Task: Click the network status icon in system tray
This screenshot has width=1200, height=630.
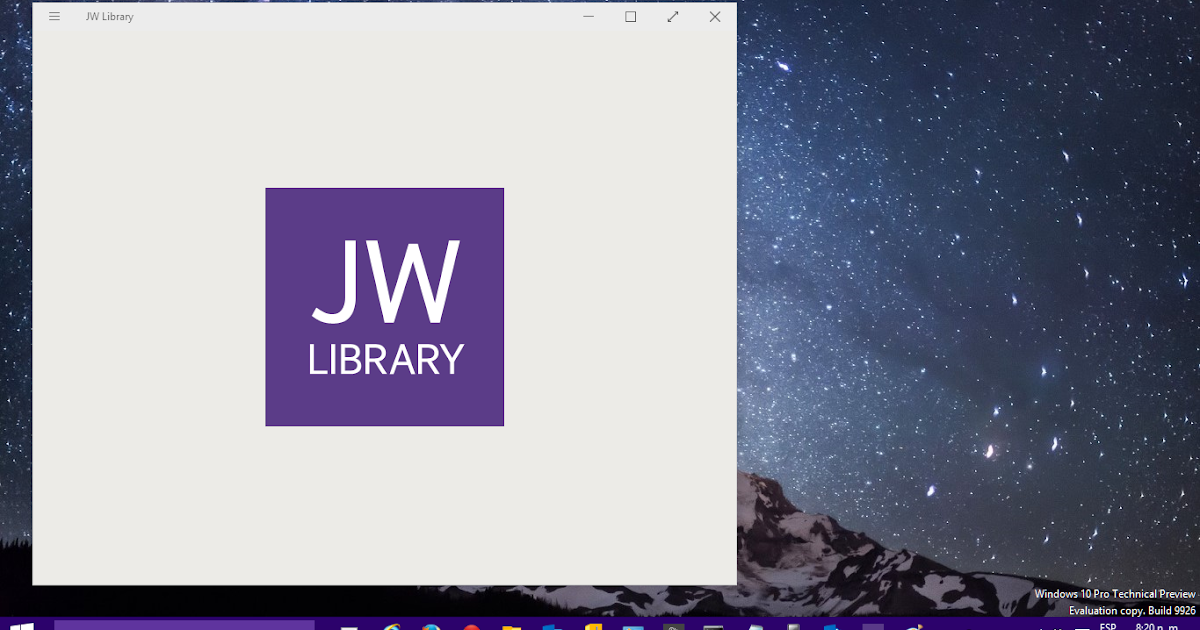Action: point(1058,627)
